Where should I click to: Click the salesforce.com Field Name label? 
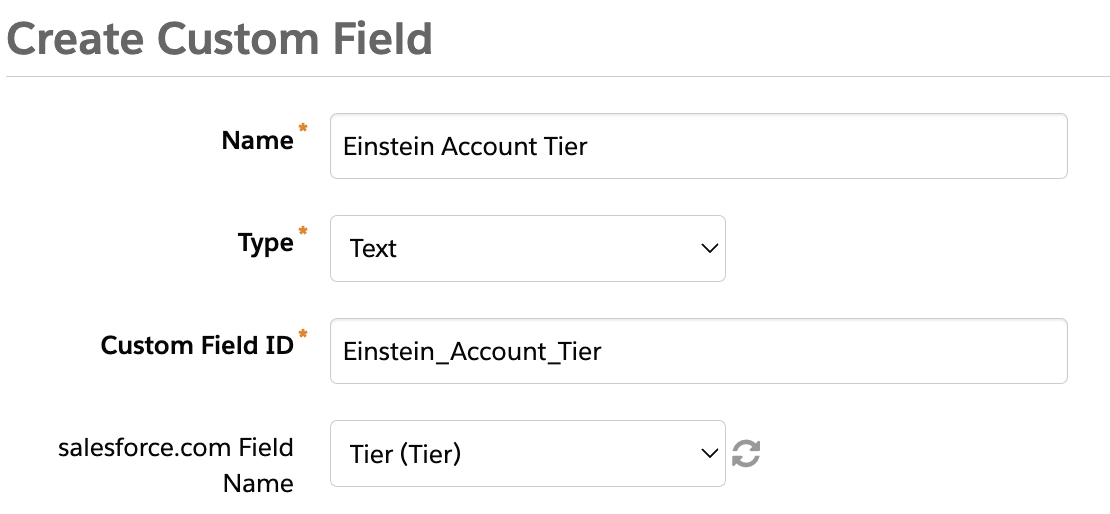click(x=176, y=465)
